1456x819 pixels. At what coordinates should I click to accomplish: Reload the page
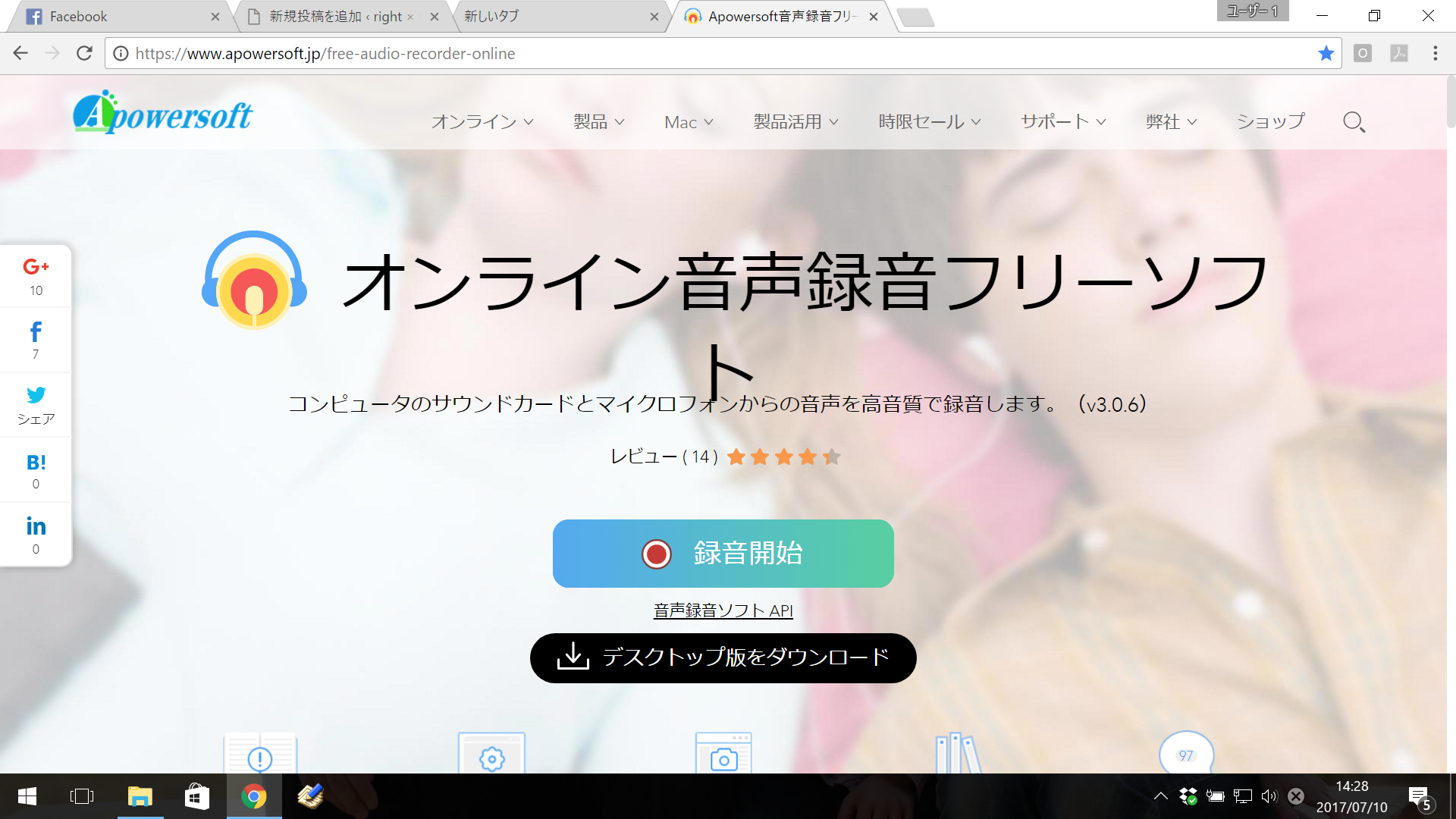click(x=84, y=53)
